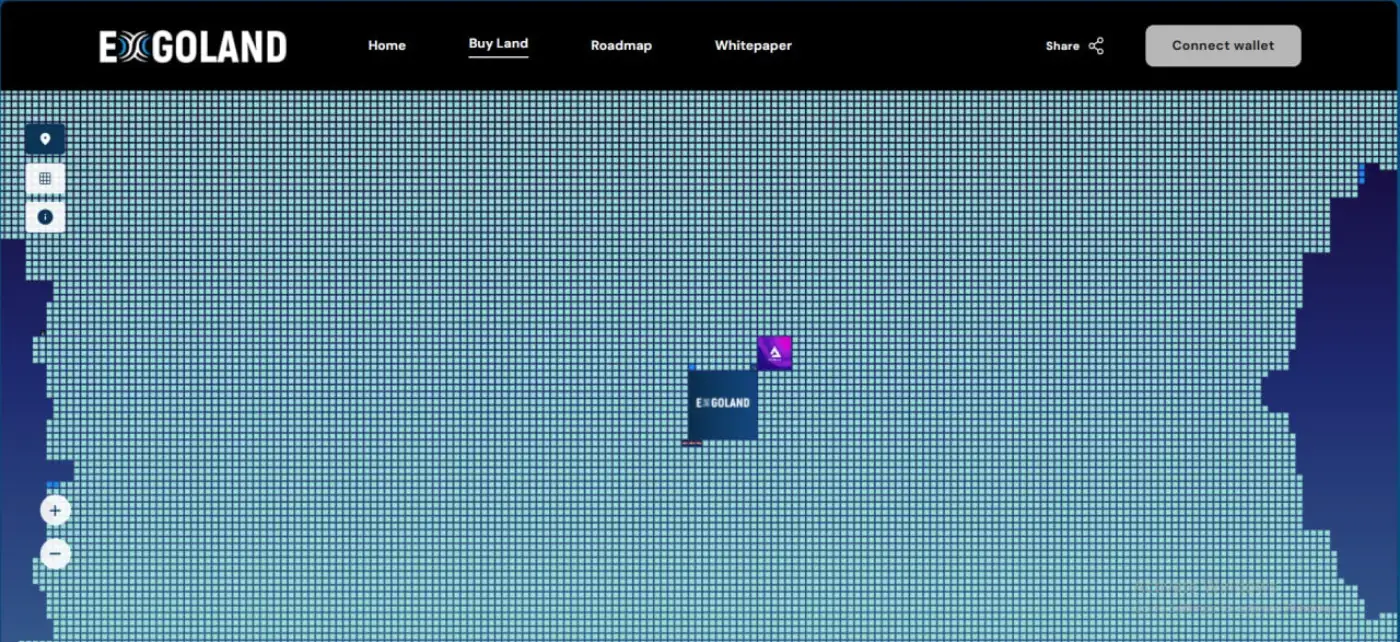Open the info icon panel
Viewport: 1400px width, 642px height.
coord(45,217)
